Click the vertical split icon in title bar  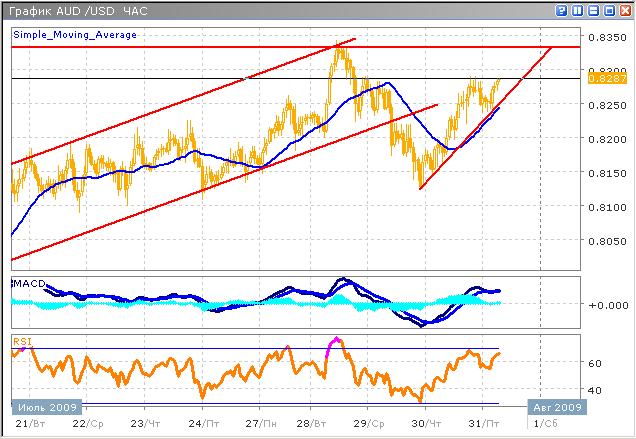tap(576, 10)
